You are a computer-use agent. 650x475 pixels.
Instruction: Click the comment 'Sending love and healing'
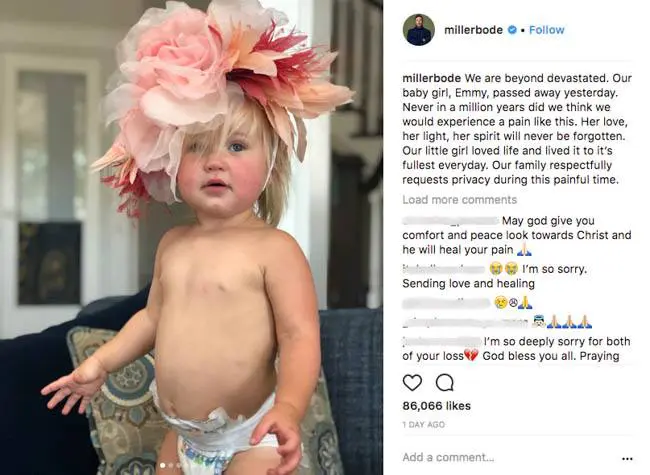(x=468, y=284)
